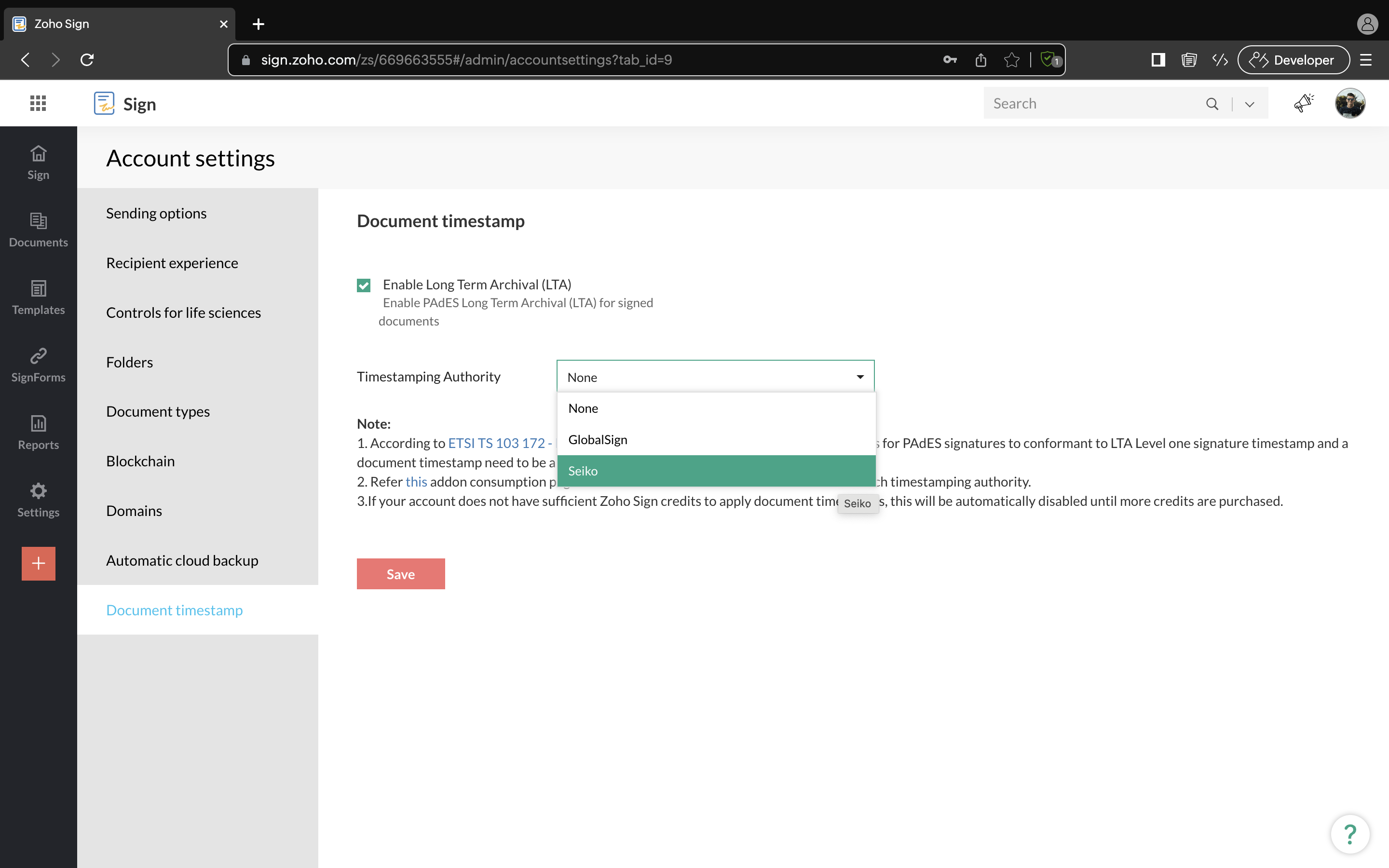This screenshot has height=868, width=1389.
Task: Click the question mark help icon
Action: pos(1349,834)
